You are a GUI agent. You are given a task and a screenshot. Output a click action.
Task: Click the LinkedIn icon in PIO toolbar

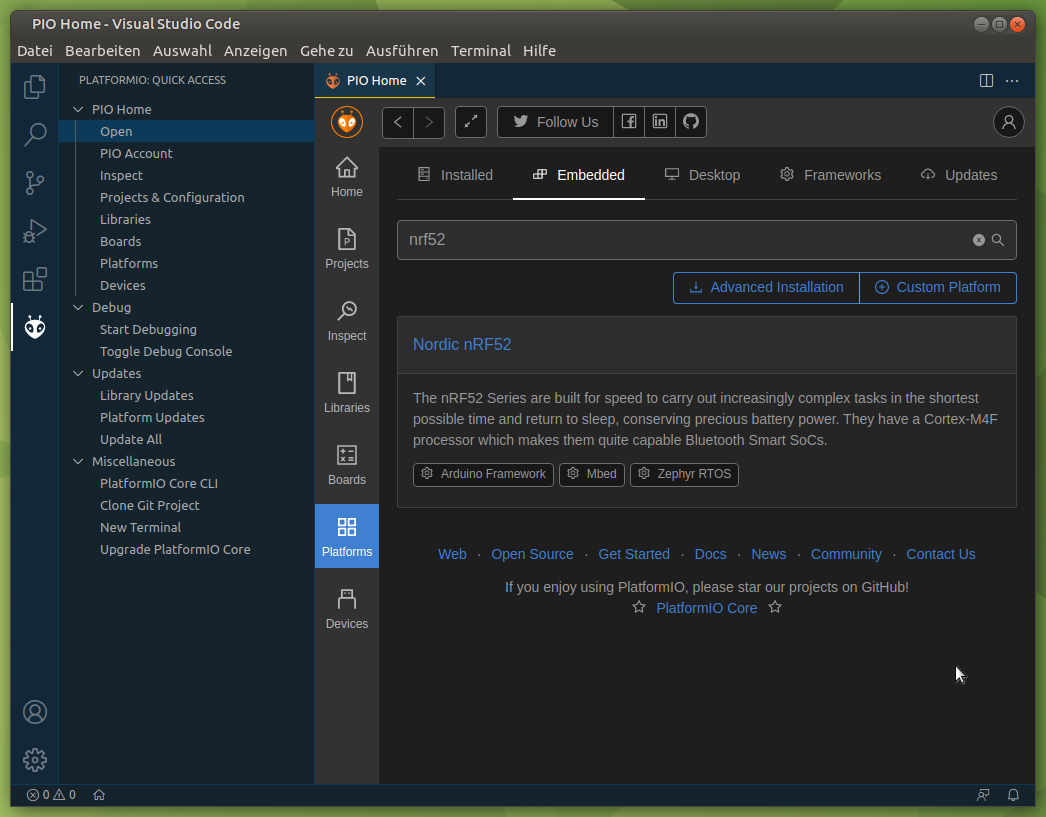pyautogui.click(x=660, y=122)
